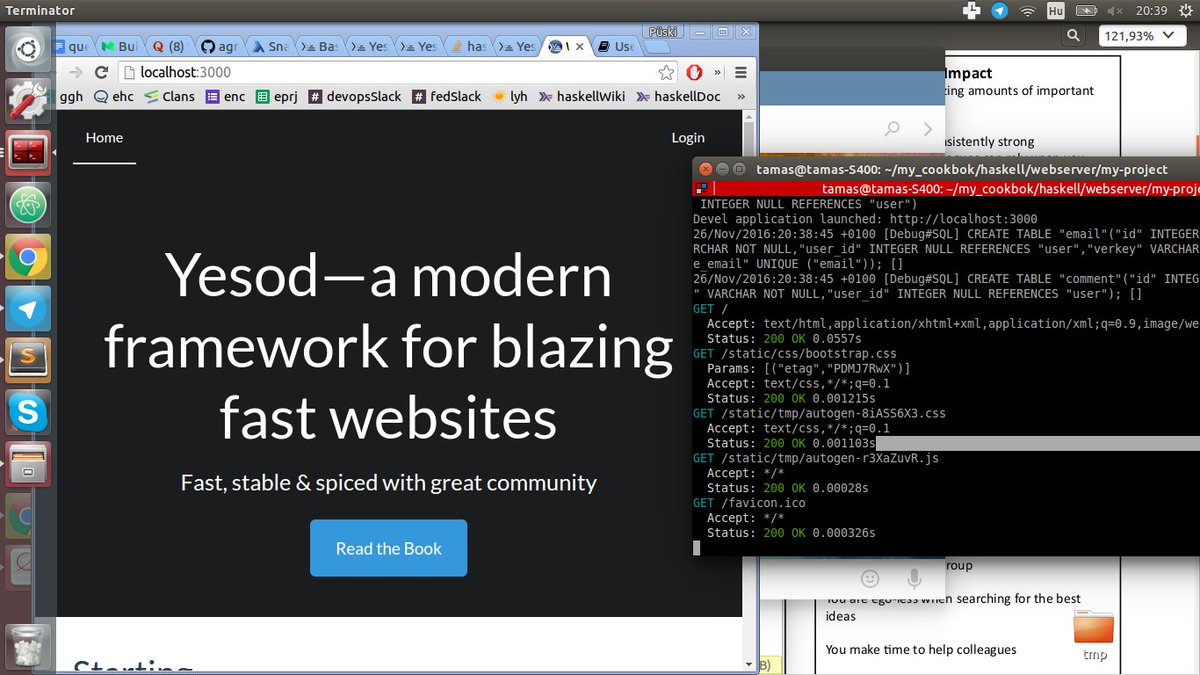Go forward in Chrome navigation

tap(75, 72)
